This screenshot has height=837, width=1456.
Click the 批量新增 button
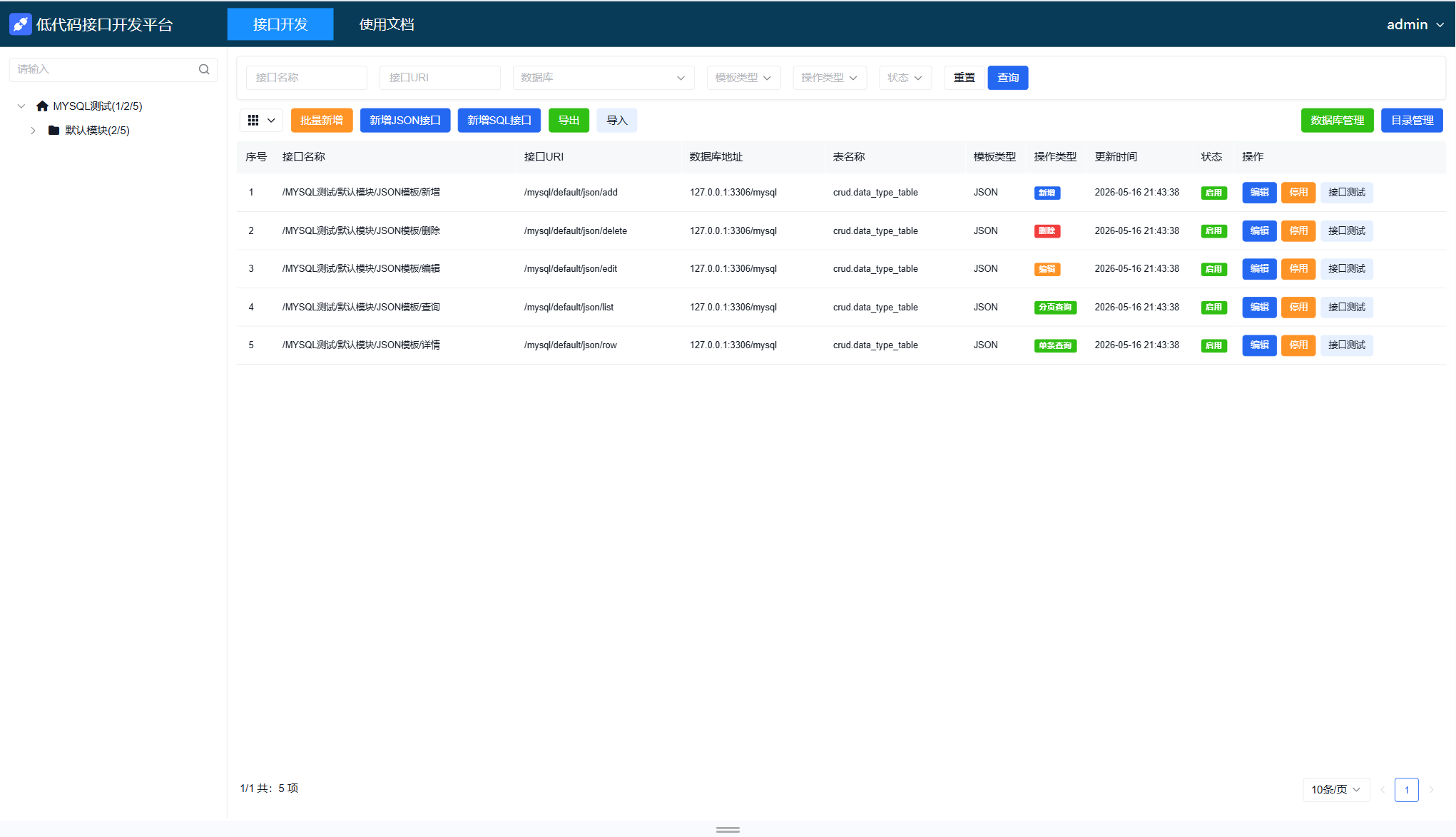pos(322,121)
